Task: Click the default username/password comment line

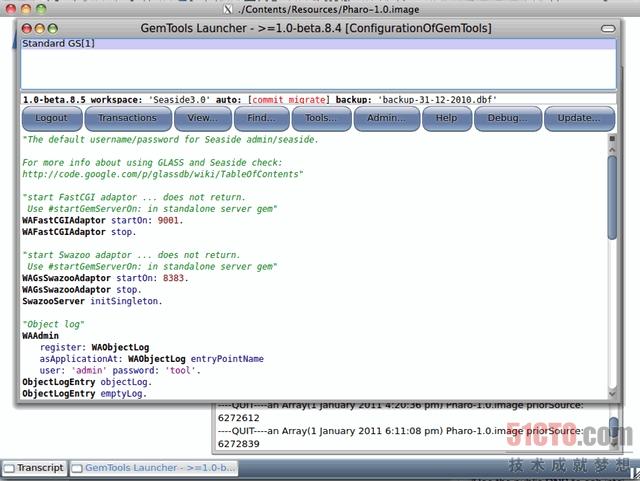Action: tap(170, 140)
